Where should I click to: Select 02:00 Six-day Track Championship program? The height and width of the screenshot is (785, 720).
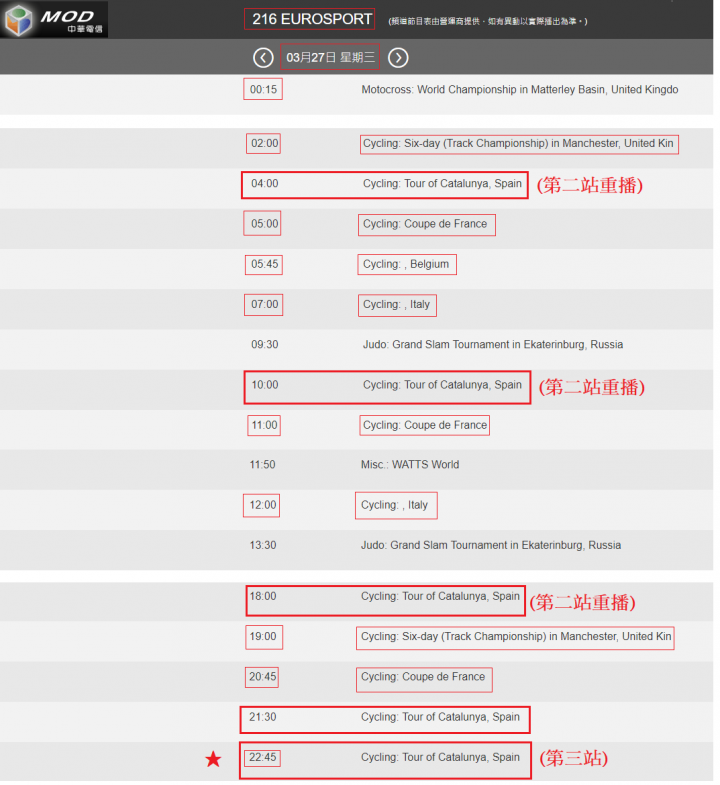point(356,148)
